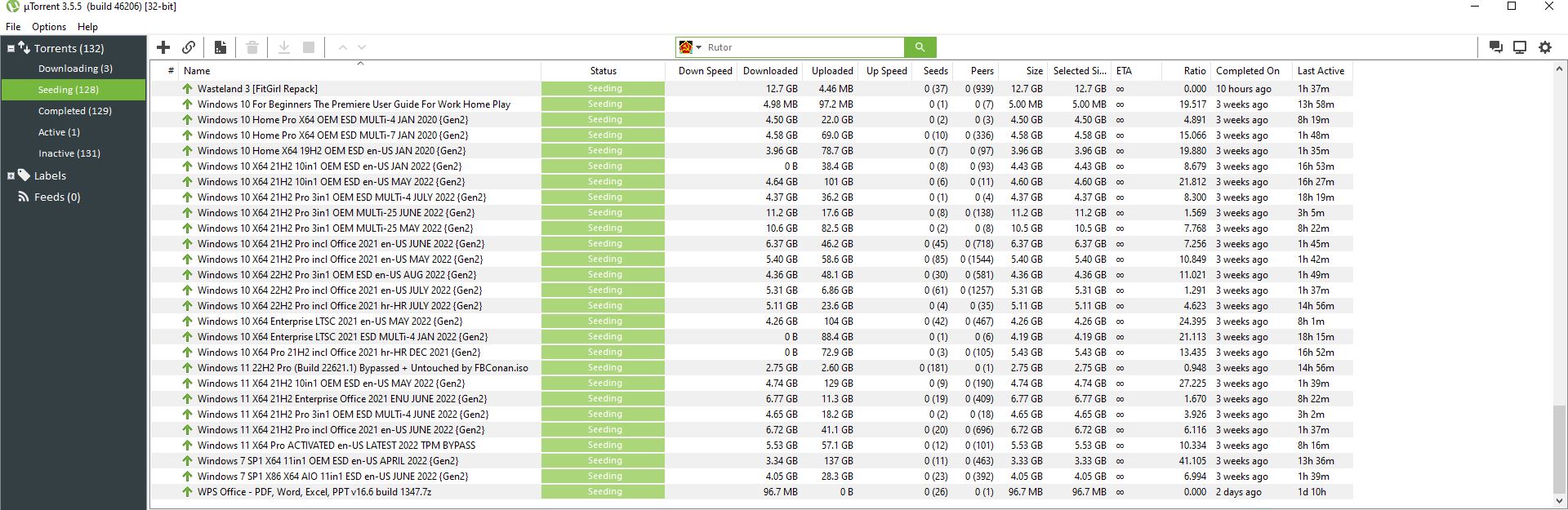The width and height of the screenshot is (1568, 510).
Task: Expand the Labels section in sidebar
Action: (11, 175)
